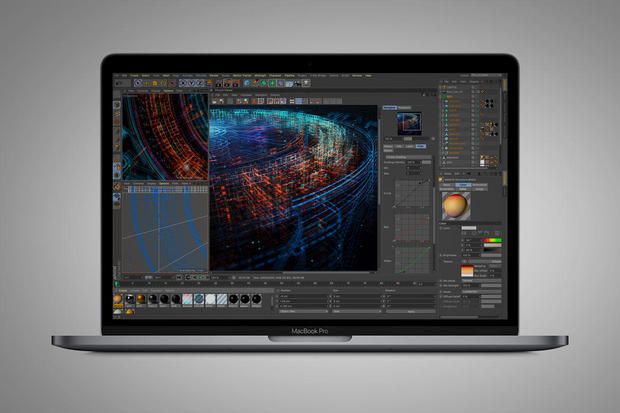Open the Pipeline menu

(x=289, y=76)
